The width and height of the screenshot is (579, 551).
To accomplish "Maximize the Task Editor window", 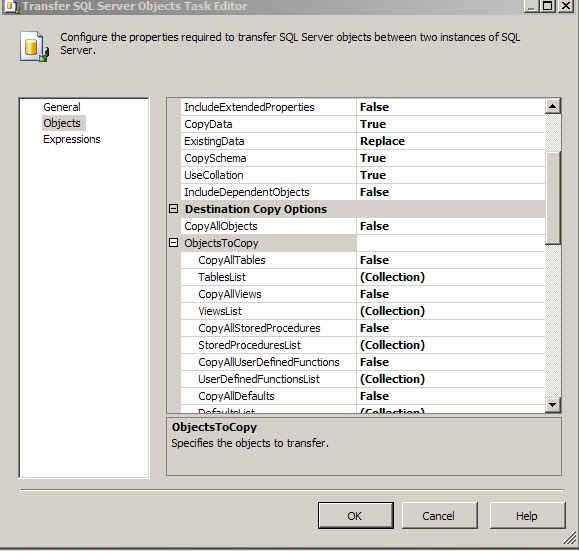I will click(x=548, y=6).
